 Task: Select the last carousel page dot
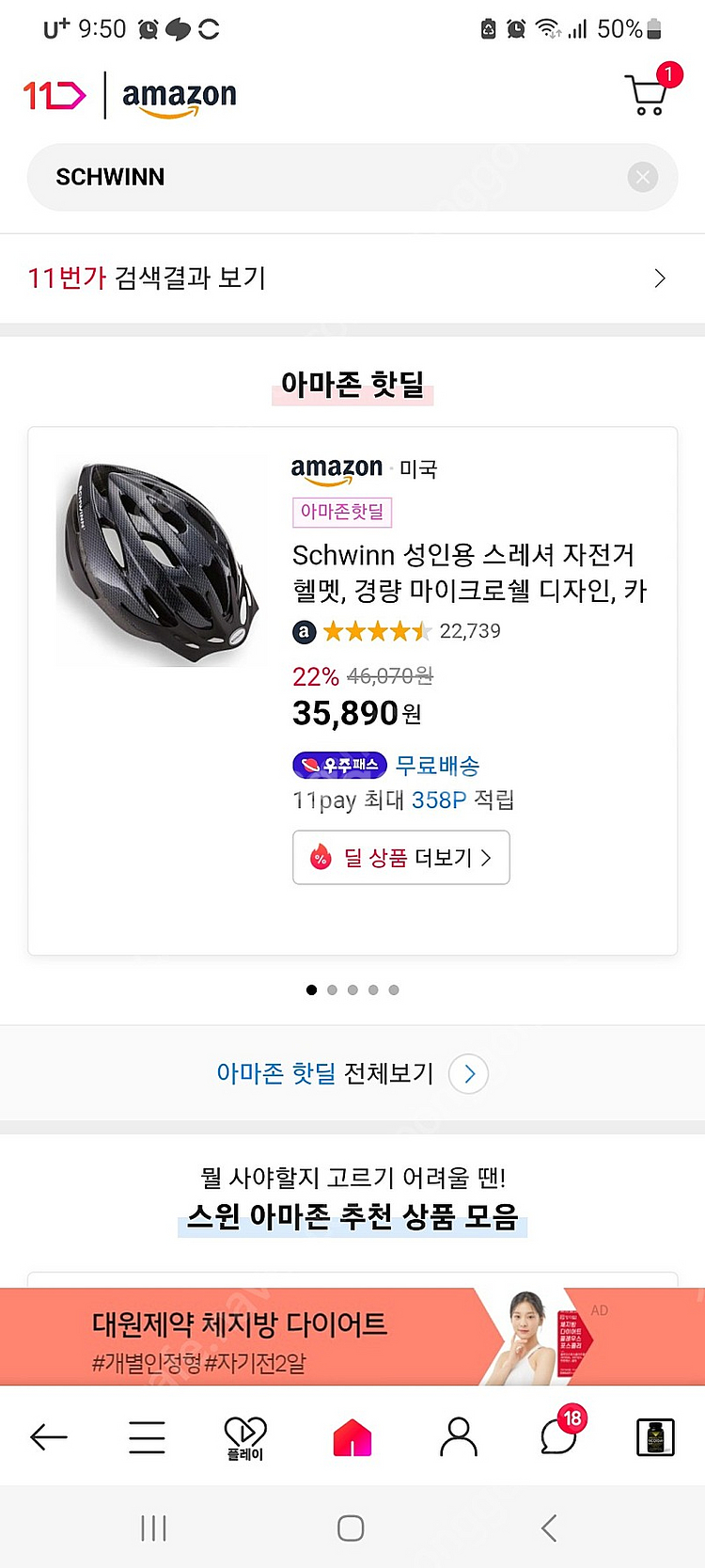(394, 990)
